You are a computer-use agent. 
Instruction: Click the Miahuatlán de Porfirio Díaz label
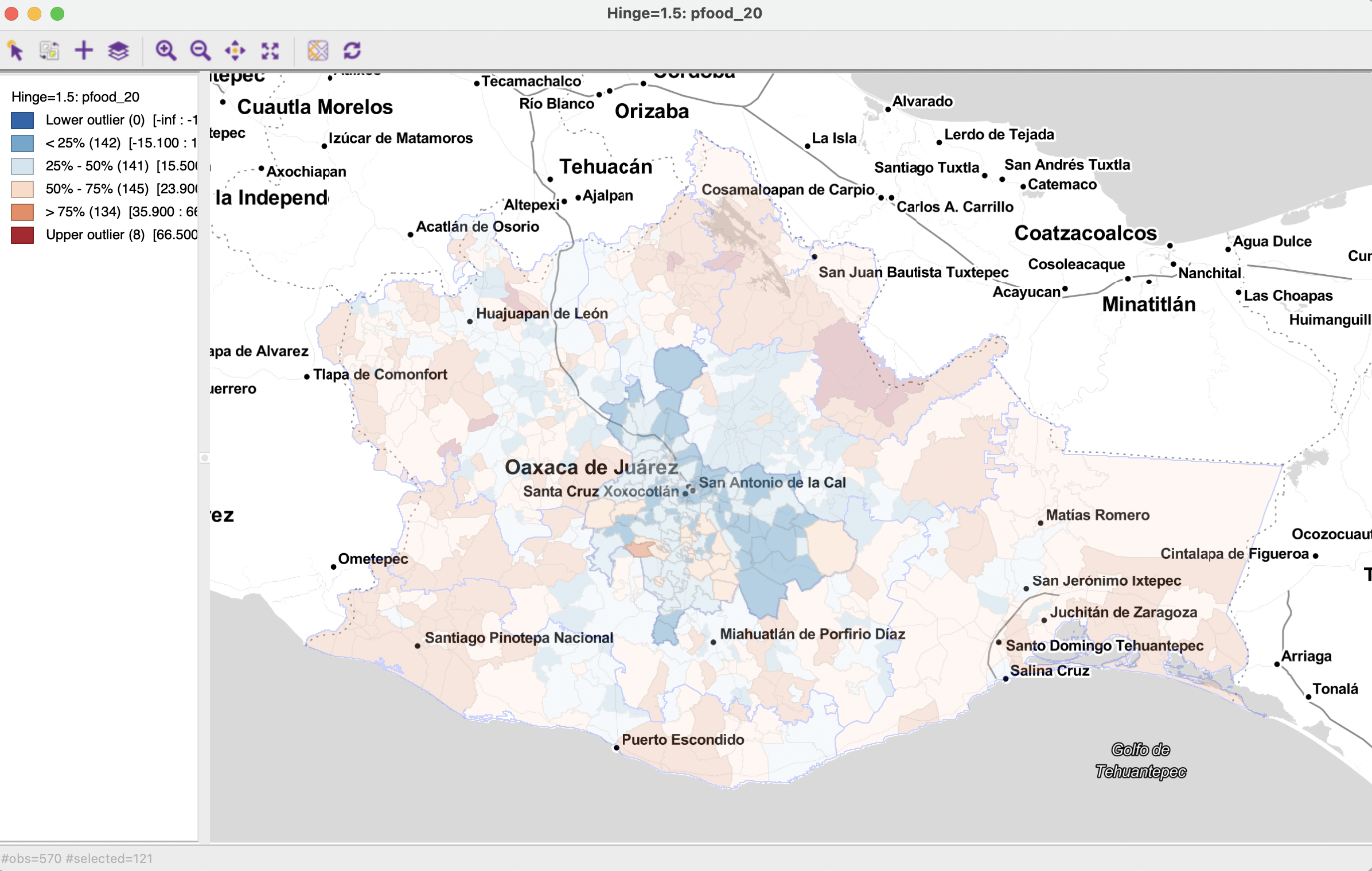(812, 634)
